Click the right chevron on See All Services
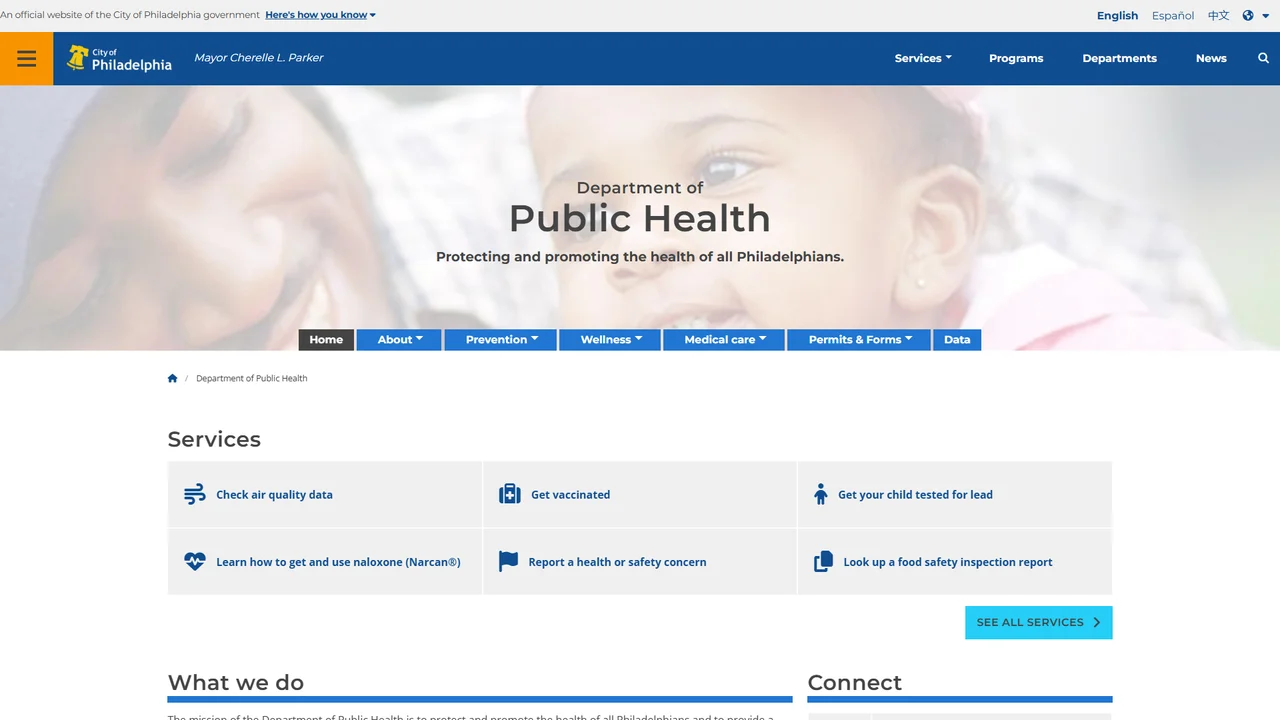The width and height of the screenshot is (1280, 720). click(x=1096, y=622)
